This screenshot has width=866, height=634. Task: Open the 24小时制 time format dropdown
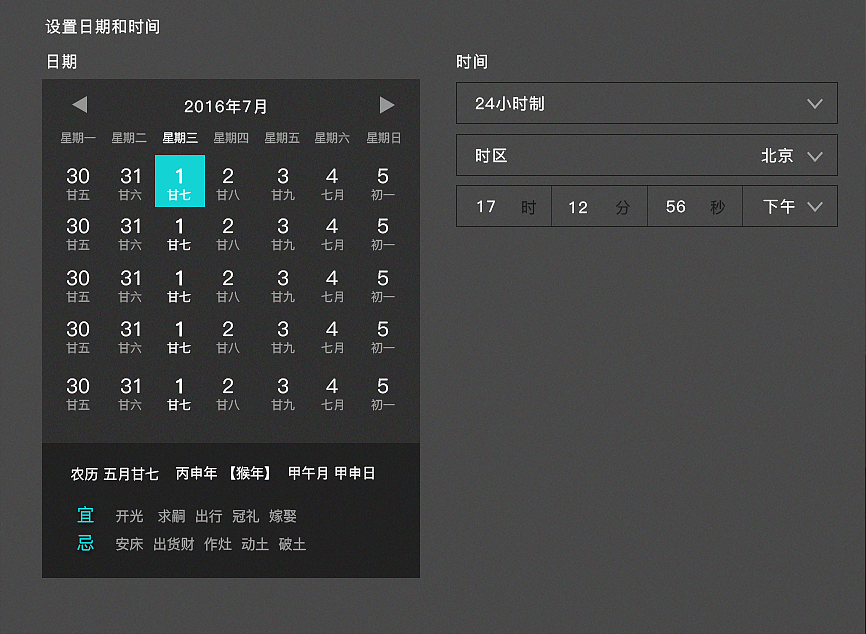(x=646, y=103)
